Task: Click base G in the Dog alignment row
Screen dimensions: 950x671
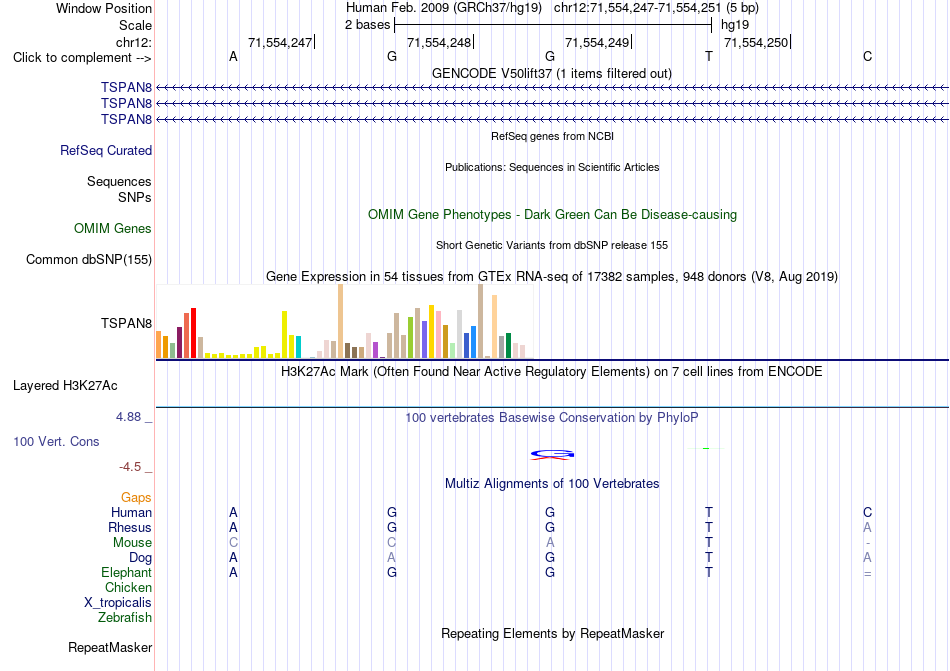Action: click(550, 557)
